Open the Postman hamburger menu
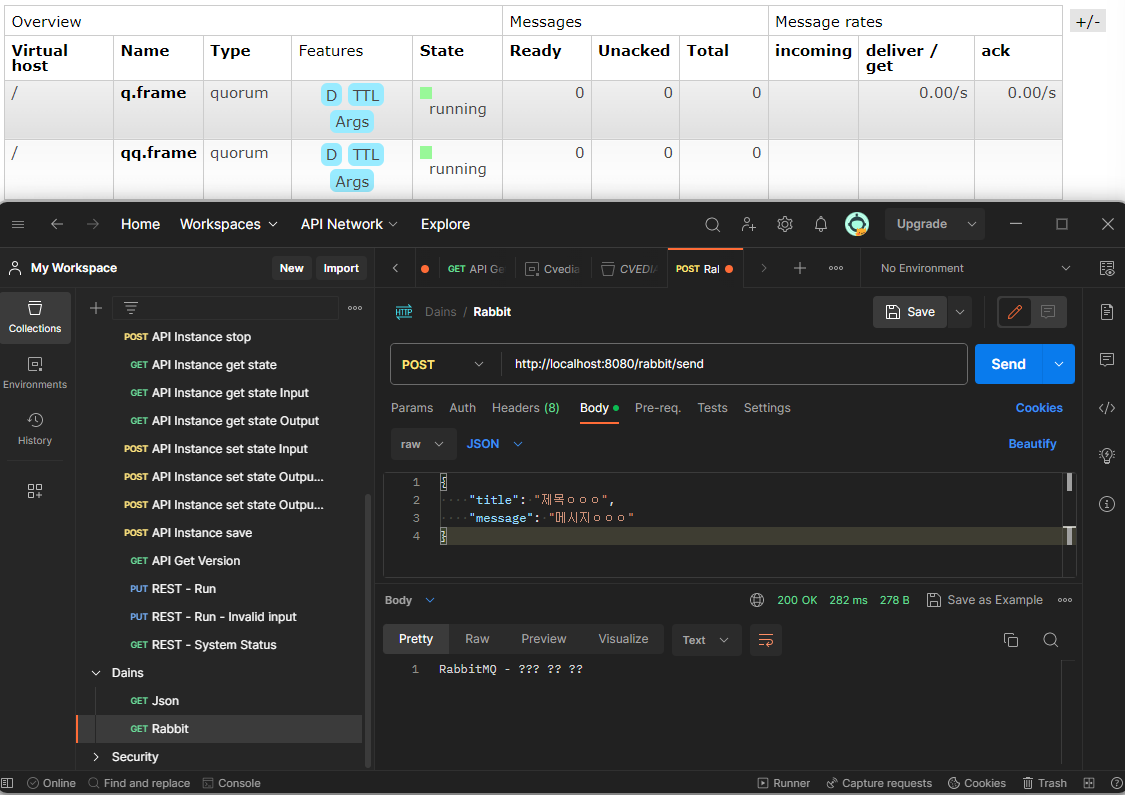The height and width of the screenshot is (795, 1125). (18, 225)
